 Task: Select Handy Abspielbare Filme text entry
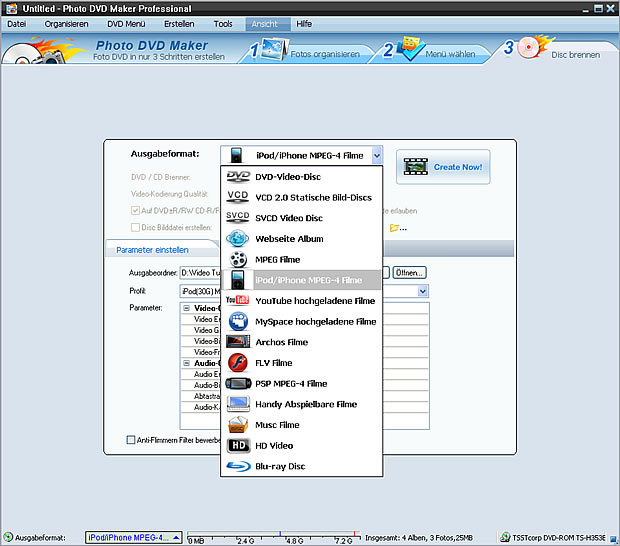click(x=306, y=404)
